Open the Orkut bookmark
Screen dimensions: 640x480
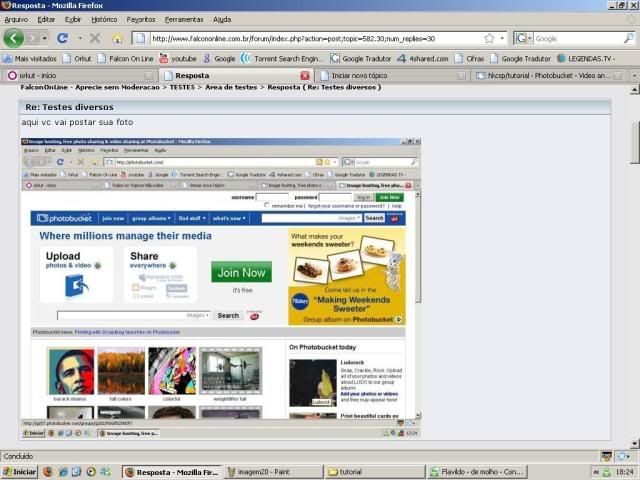click(77, 58)
